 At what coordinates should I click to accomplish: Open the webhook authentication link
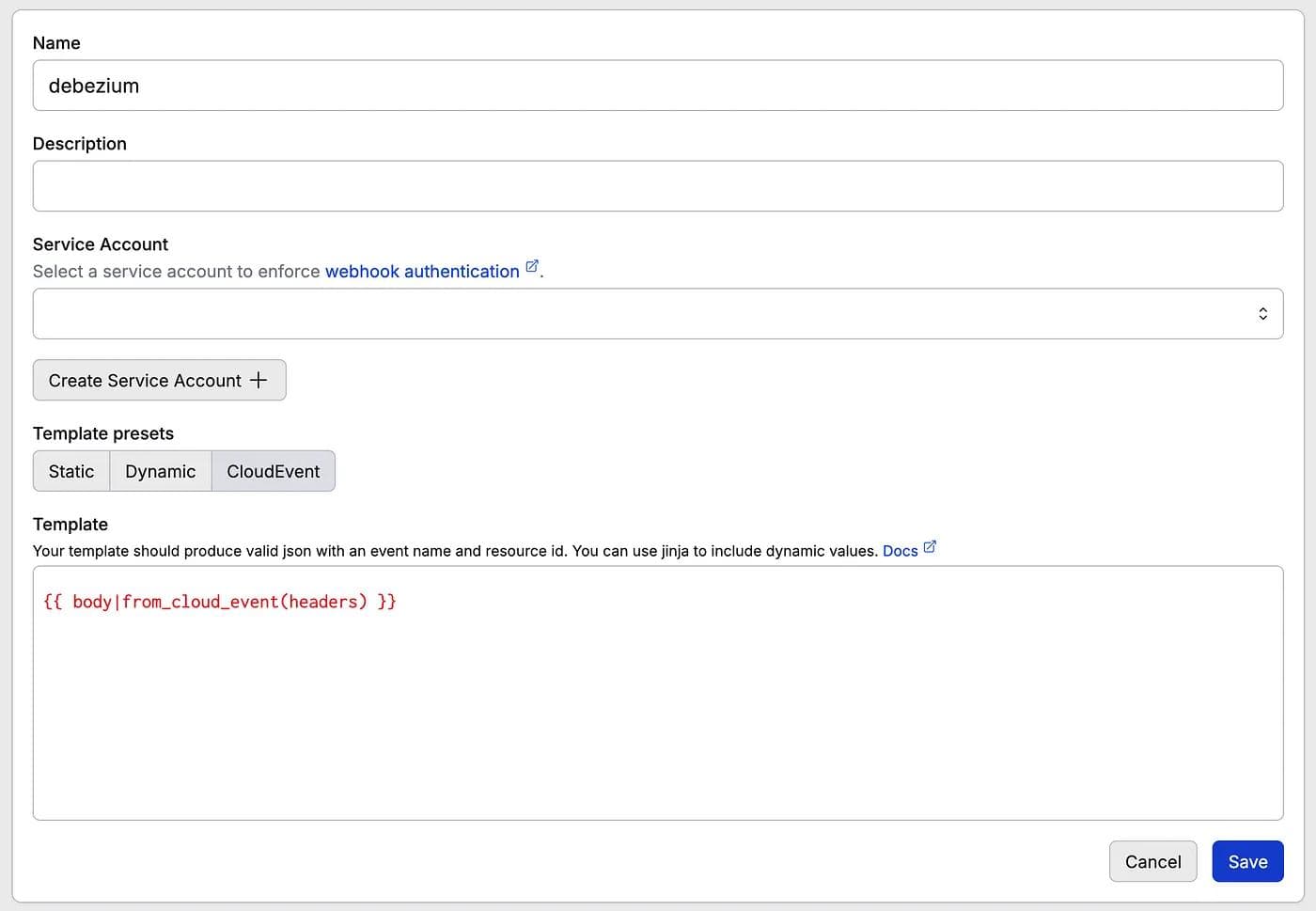422,272
